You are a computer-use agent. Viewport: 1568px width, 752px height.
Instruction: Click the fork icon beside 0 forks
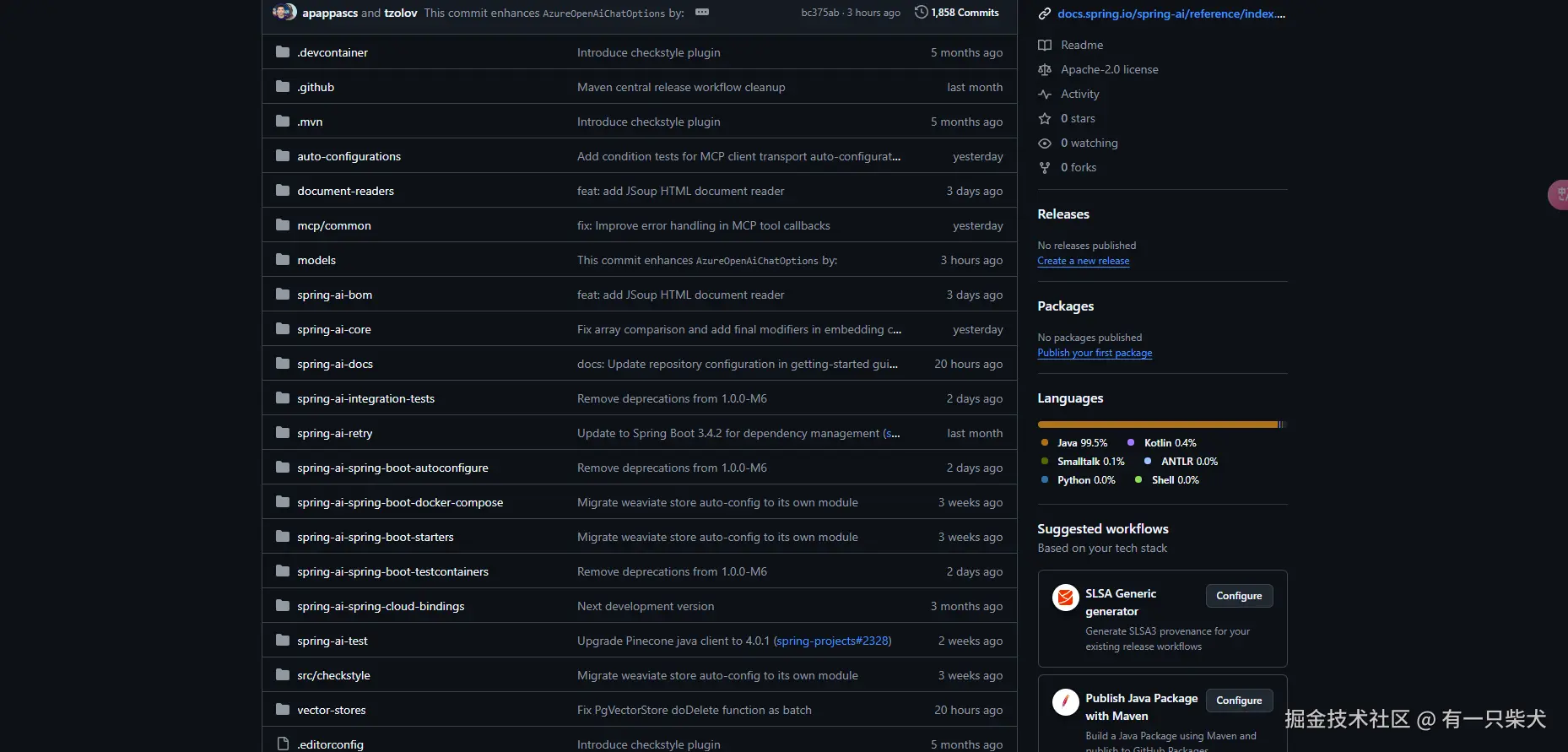[1045, 167]
